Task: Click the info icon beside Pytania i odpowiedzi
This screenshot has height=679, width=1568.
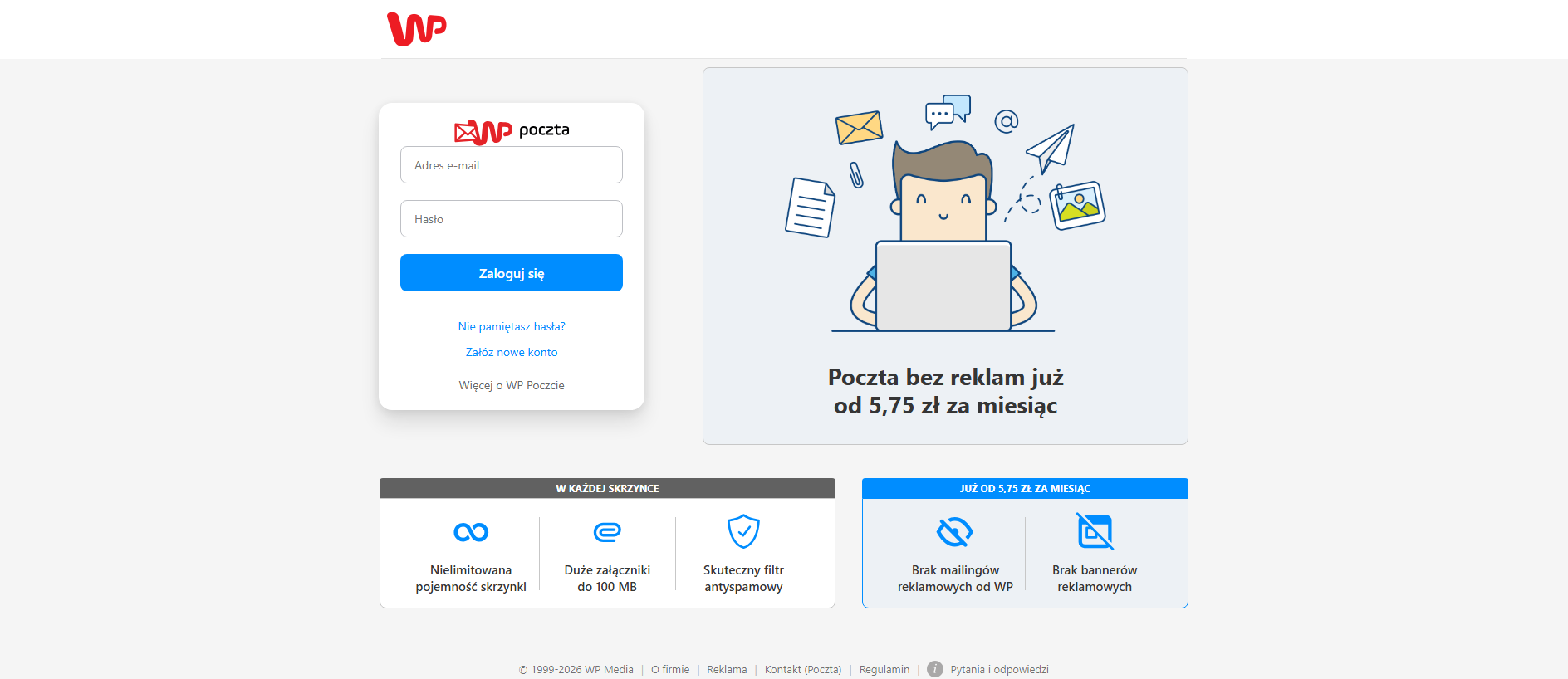Action: 935,669
